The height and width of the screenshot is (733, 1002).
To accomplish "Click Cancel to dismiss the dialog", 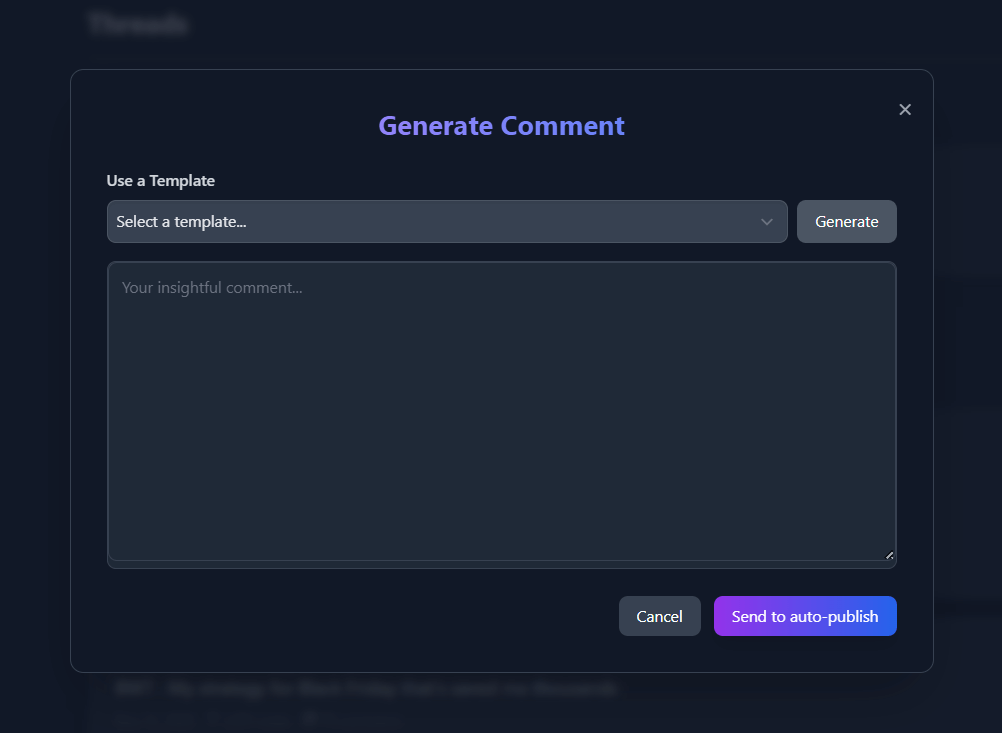I will click(x=659, y=616).
